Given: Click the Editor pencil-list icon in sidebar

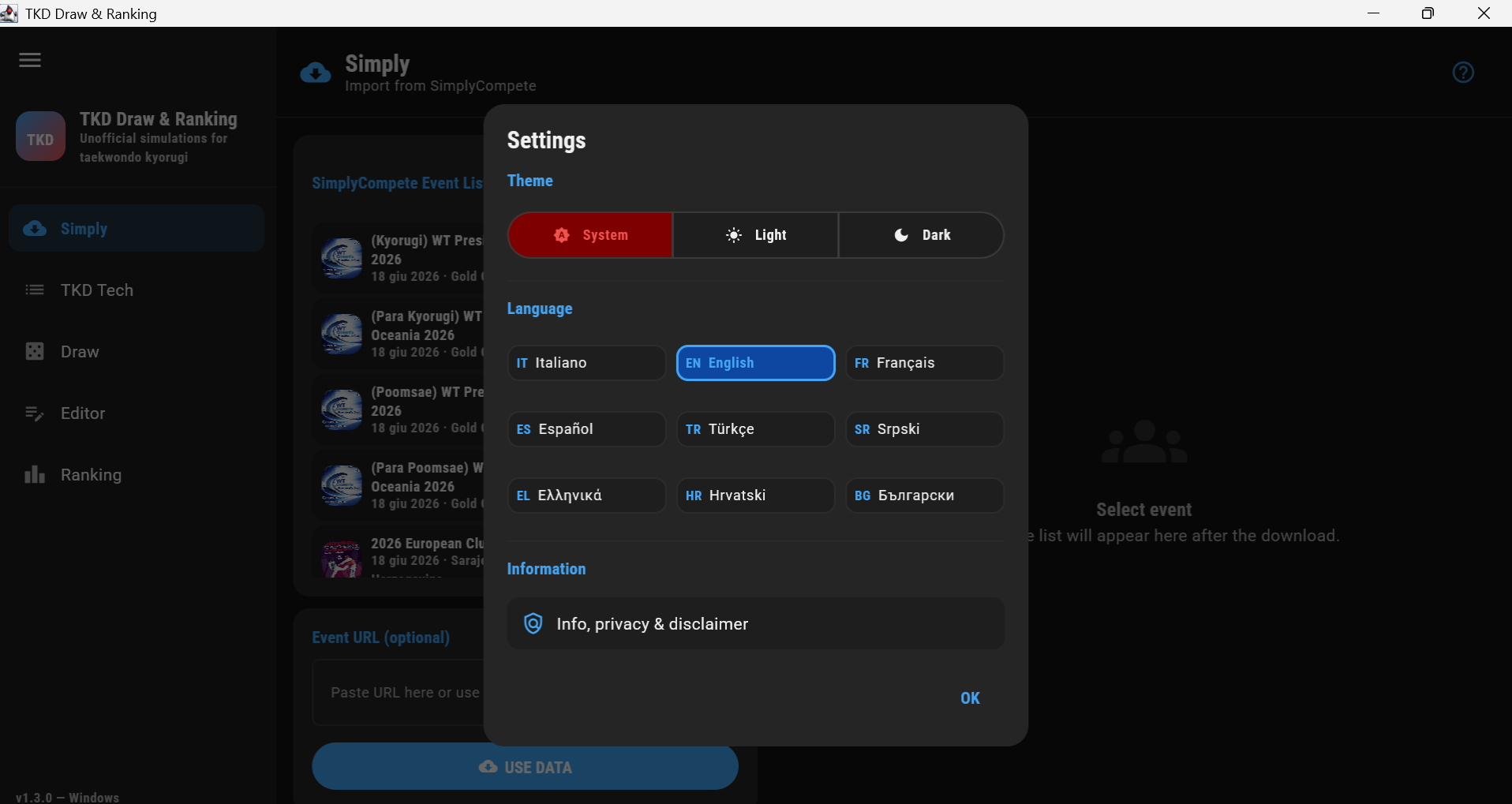Looking at the screenshot, I should click(x=35, y=413).
